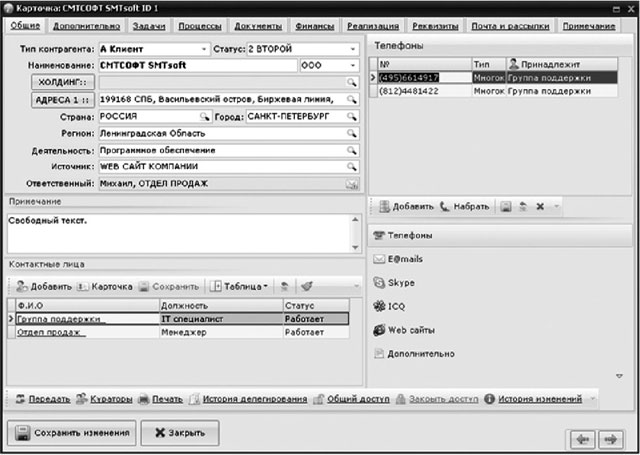Select the phone (812)4481422
The image size is (640, 455).
[493, 91]
